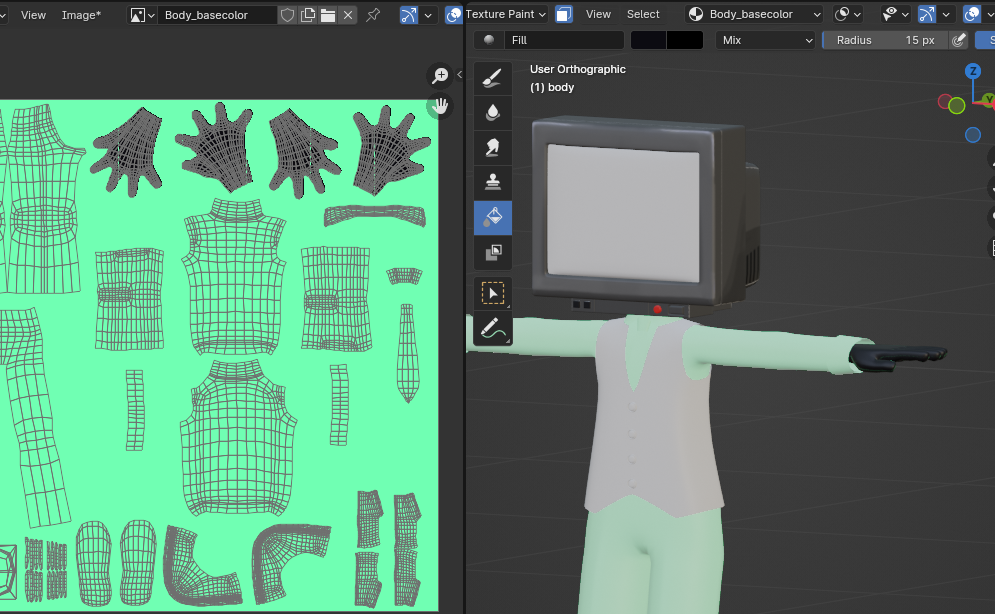
Task: Toggle viewport overlays button
Action: pos(972,14)
